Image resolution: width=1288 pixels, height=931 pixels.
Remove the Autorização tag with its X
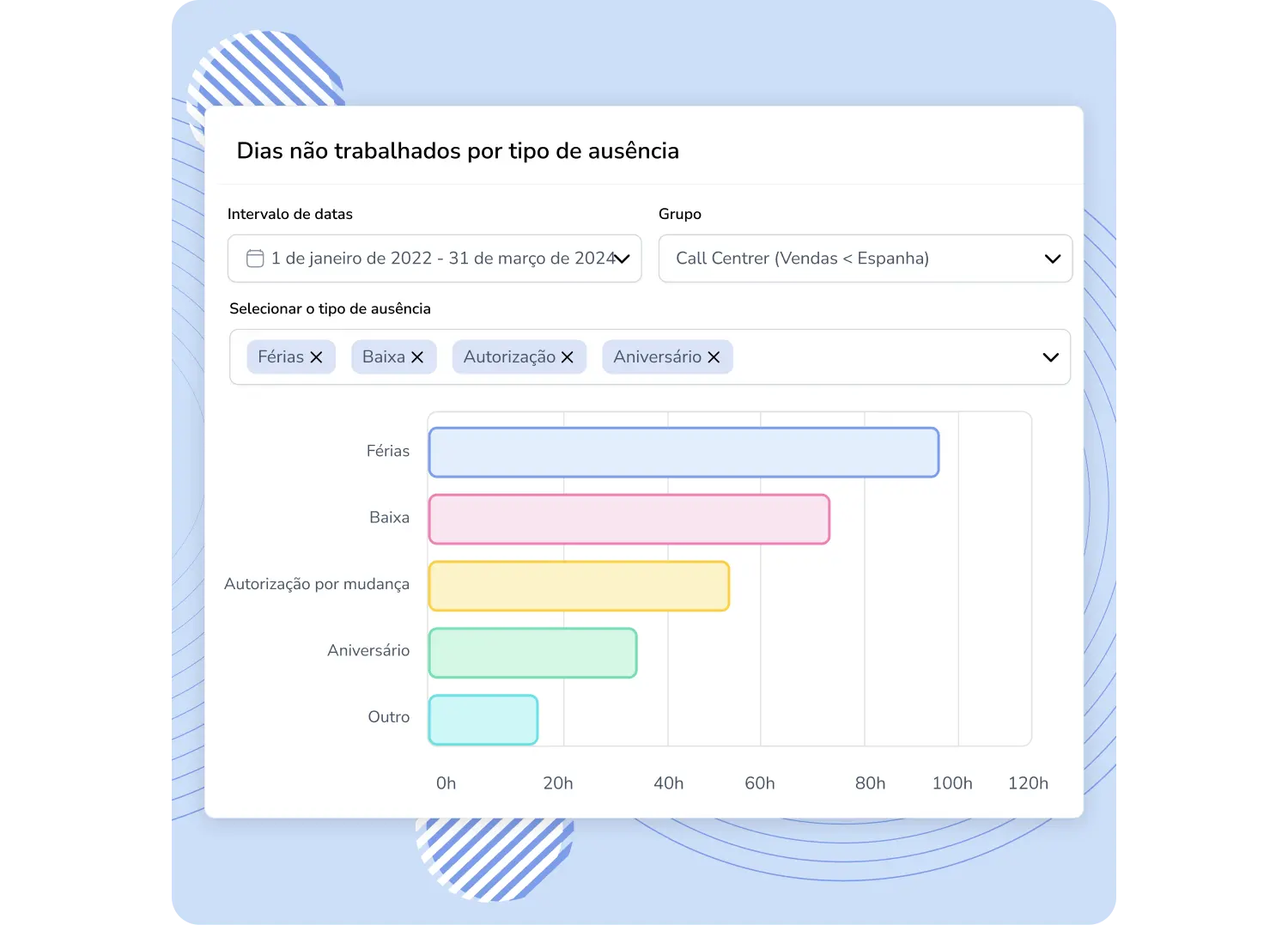pos(568,357)
